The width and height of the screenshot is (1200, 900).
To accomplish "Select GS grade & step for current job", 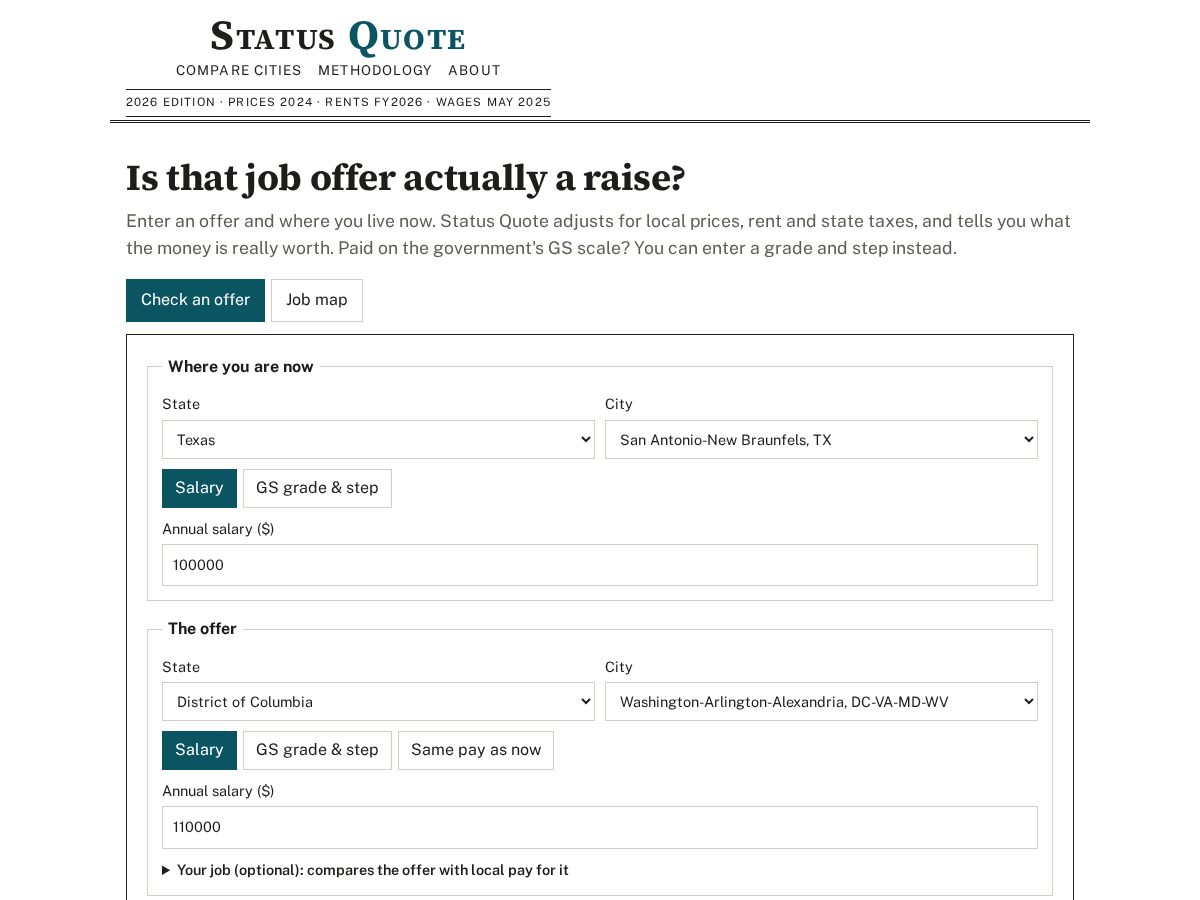I will [x=317, y=488].
